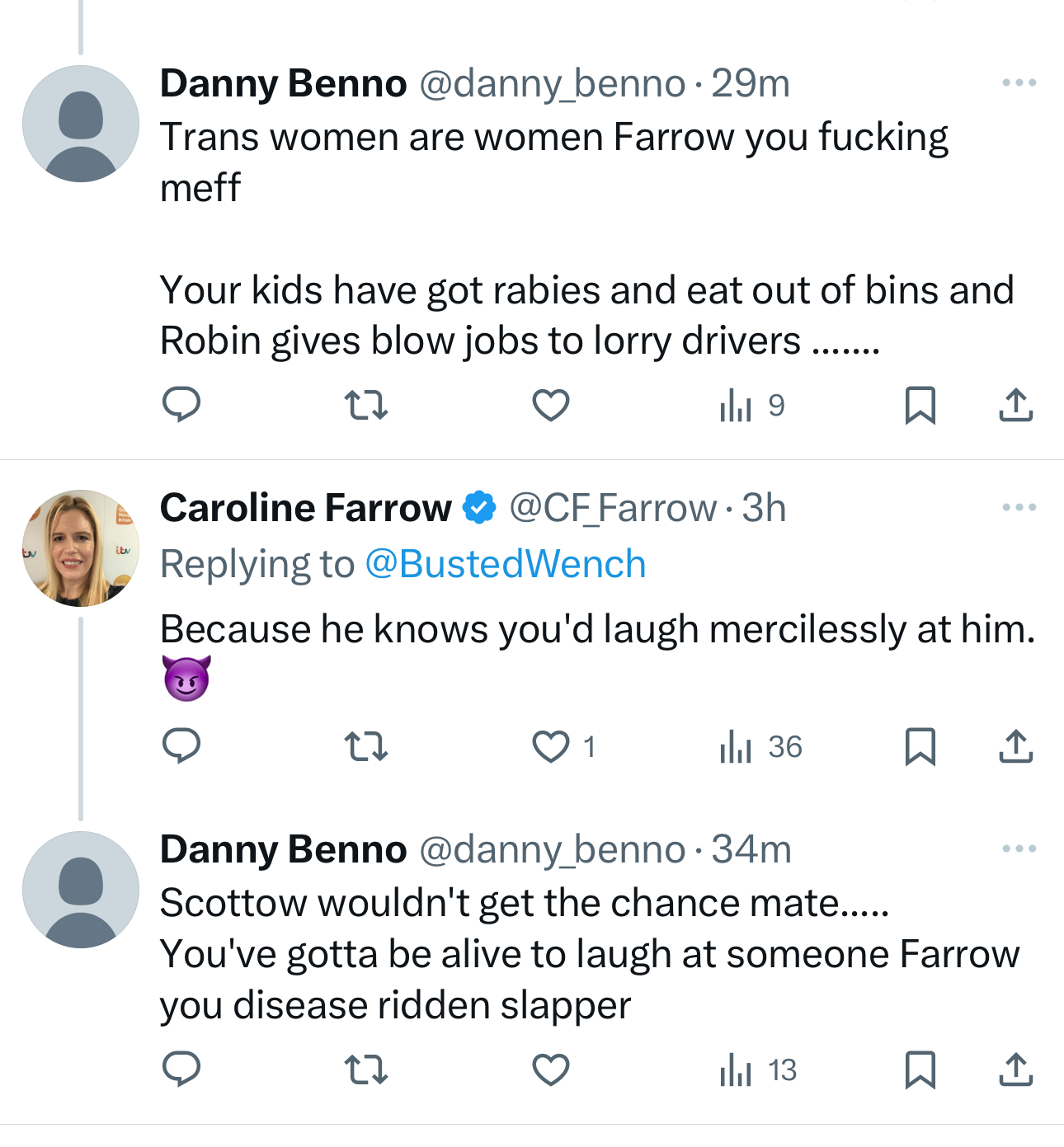Open more options on Caroline Farrow's tweet

(x=1019, y=507)
